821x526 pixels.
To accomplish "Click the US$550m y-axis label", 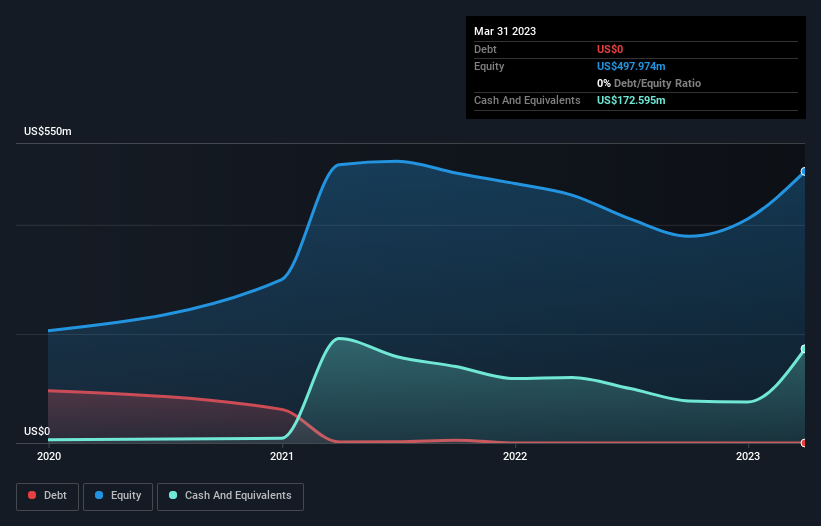I will point(48,131).
